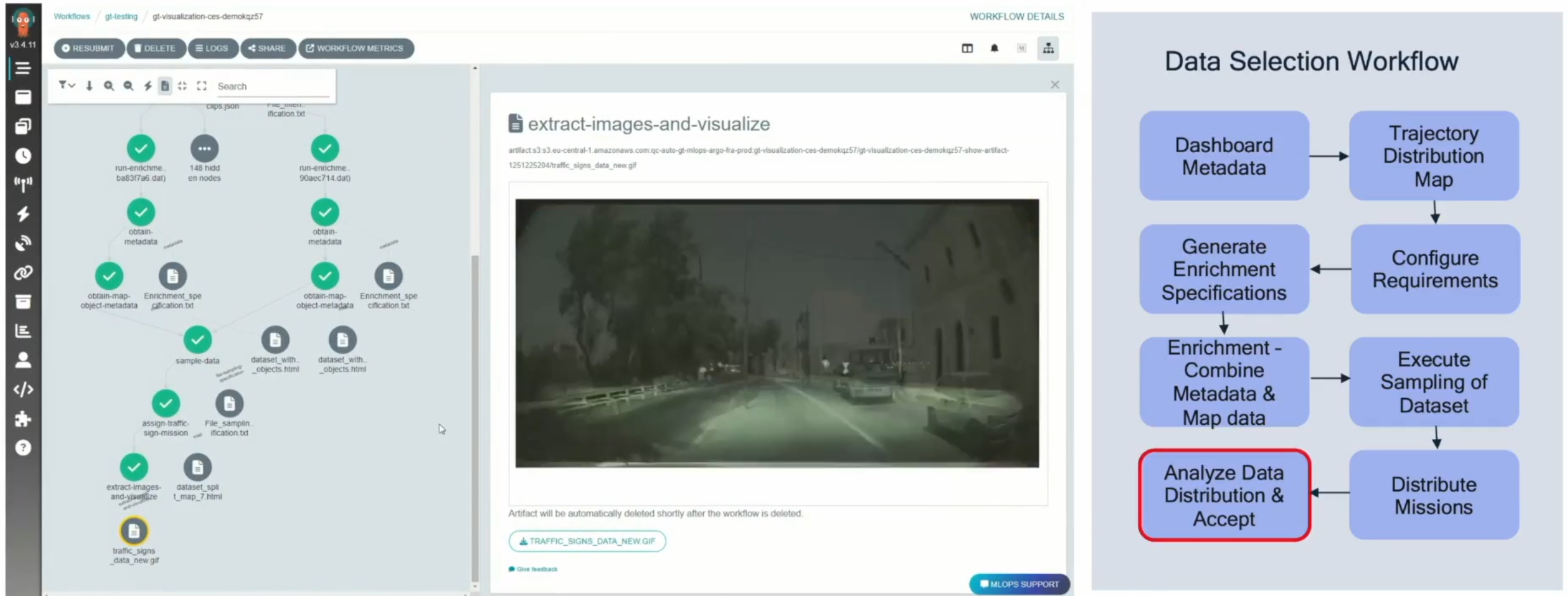
Task: Collapse nodes with the shrink arrows icon
Action: click(x=182, y=86)
